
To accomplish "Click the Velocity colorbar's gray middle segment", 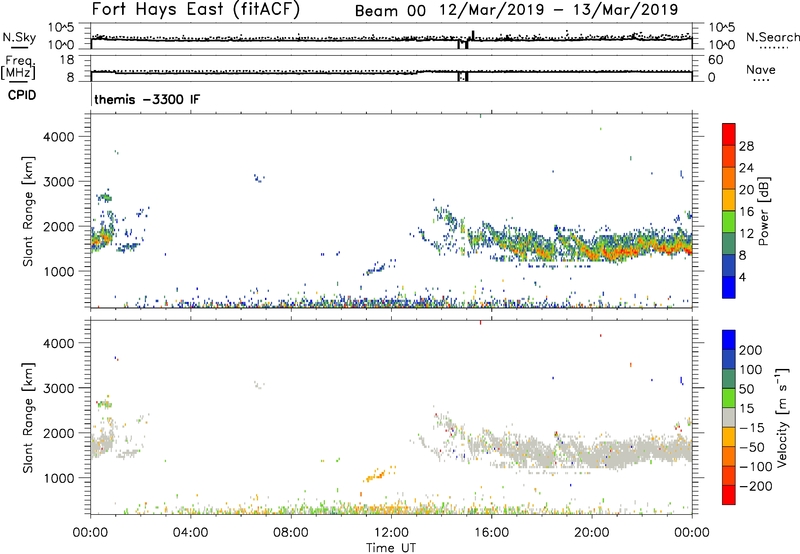I will (729, 418).
